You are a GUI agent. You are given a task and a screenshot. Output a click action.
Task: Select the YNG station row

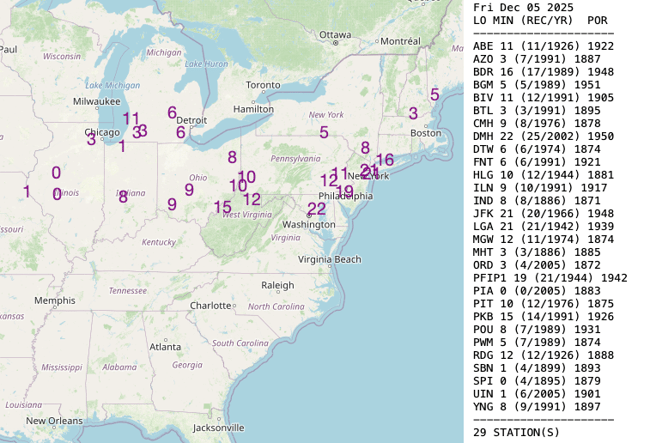(x=539, y=407)
